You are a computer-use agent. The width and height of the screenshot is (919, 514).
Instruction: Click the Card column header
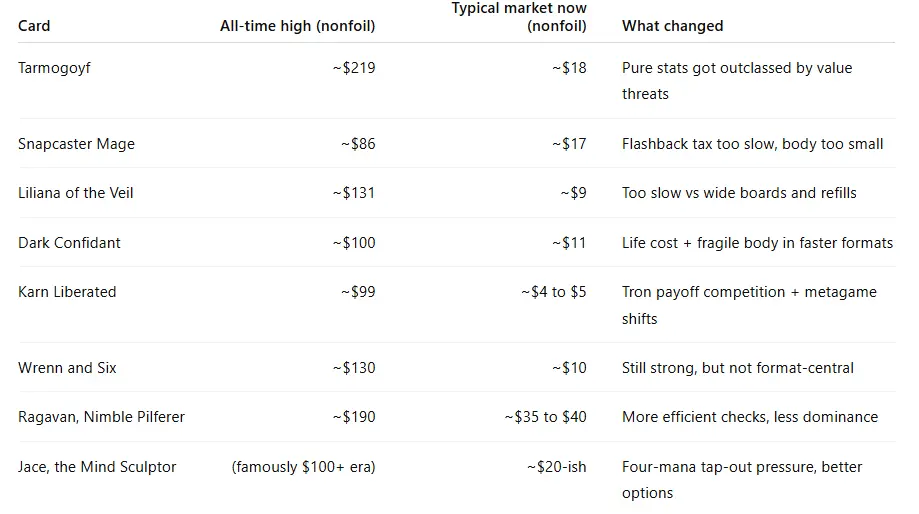point(34,26)
